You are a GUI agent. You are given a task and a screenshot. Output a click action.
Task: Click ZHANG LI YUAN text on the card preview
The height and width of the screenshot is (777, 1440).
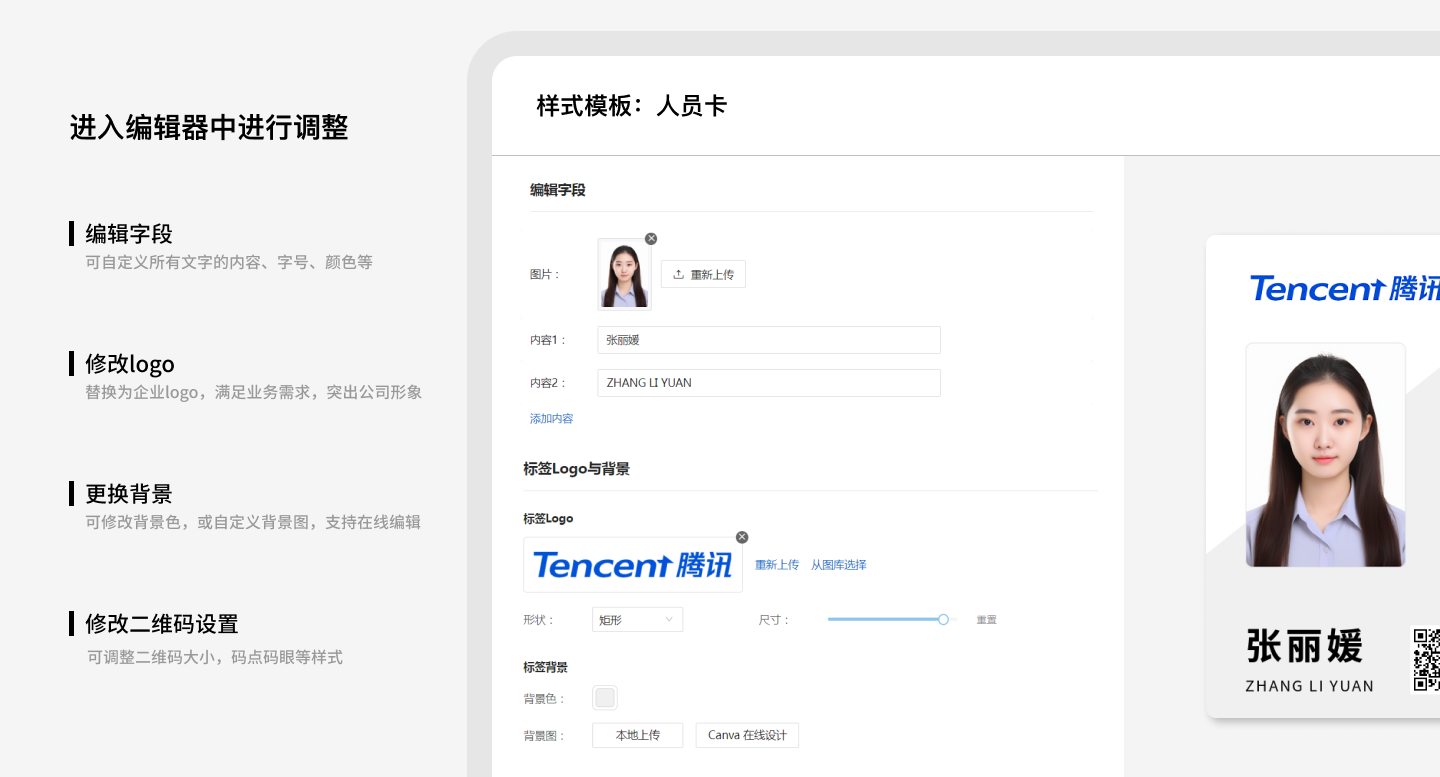click(x=1309, y=686)
